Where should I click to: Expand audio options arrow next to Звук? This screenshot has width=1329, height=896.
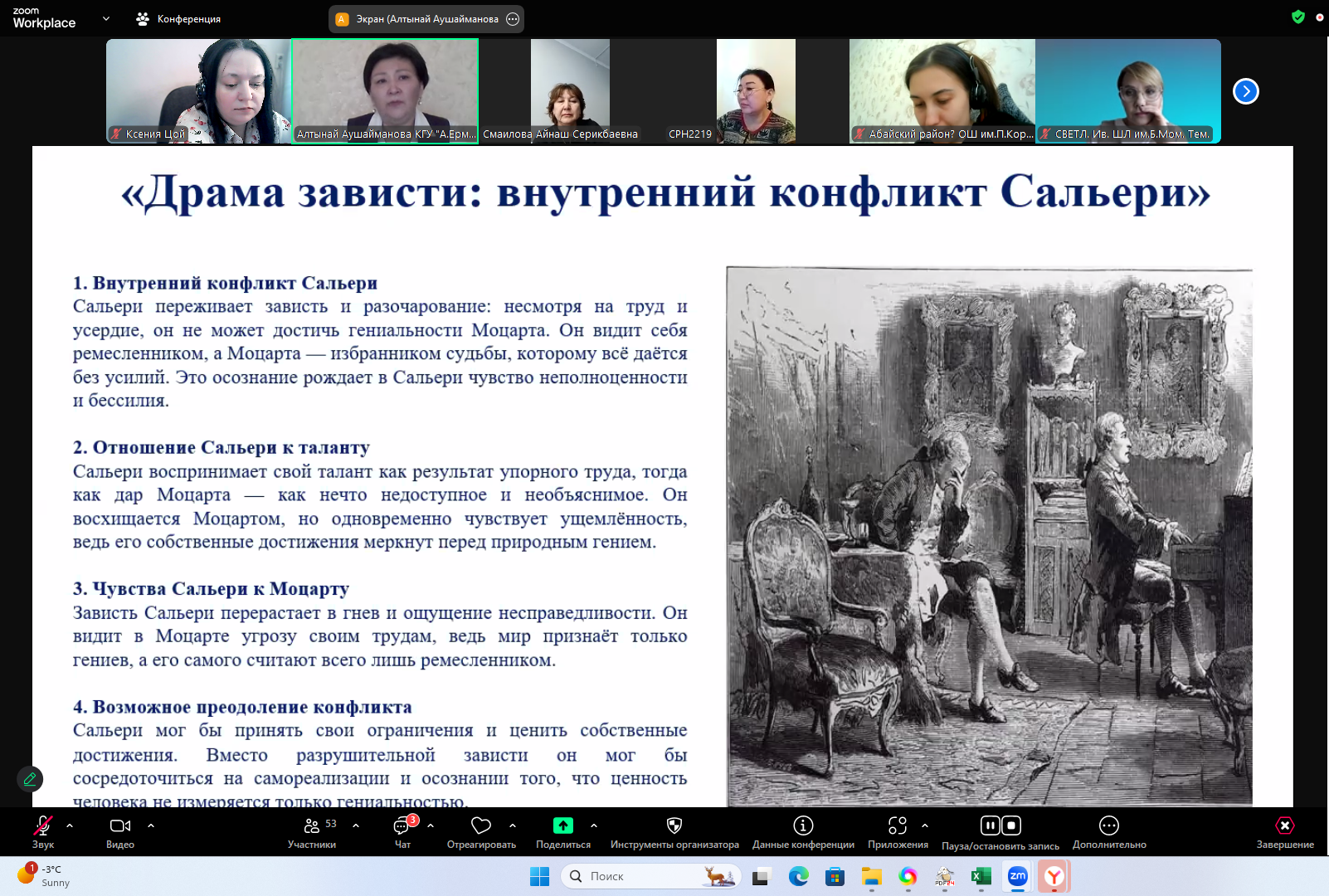click(70, 825)
